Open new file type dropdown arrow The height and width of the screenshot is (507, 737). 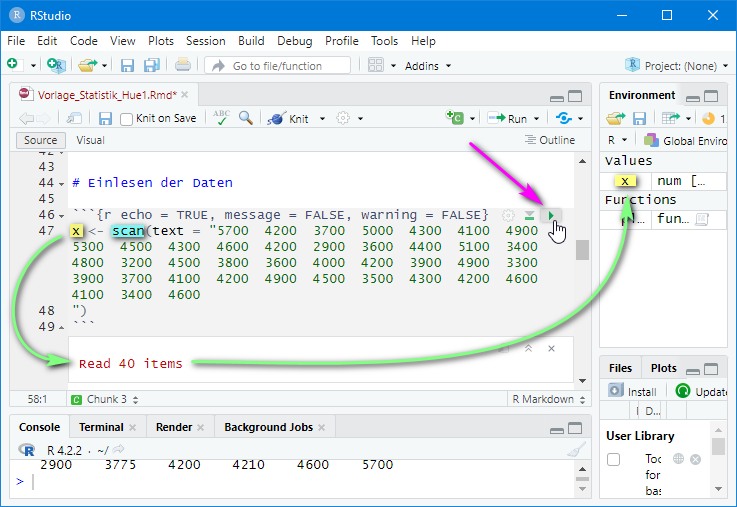33,66
